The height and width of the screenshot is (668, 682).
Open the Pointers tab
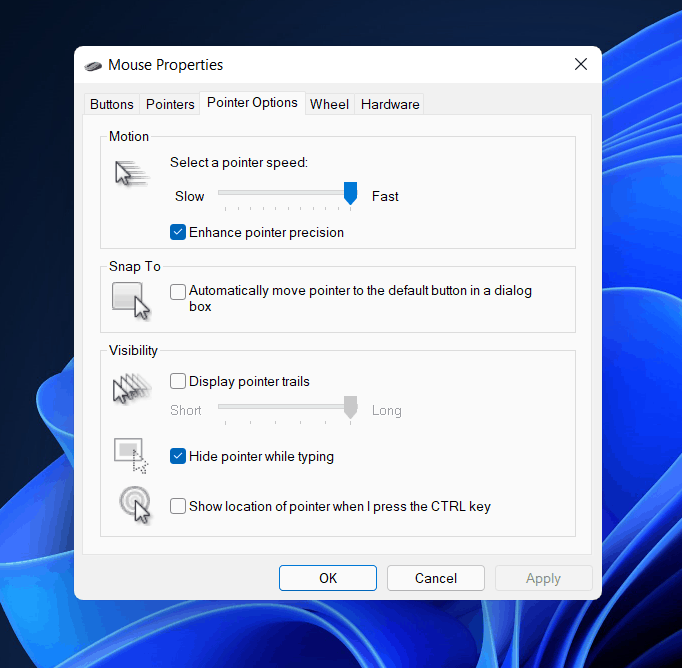[170, 104]
